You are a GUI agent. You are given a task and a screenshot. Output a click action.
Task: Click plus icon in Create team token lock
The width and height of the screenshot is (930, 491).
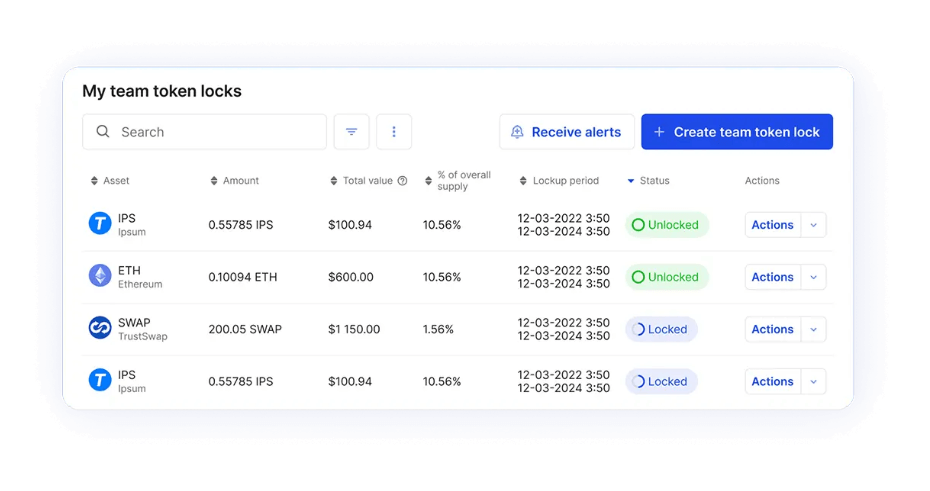(x=659, y=132)
